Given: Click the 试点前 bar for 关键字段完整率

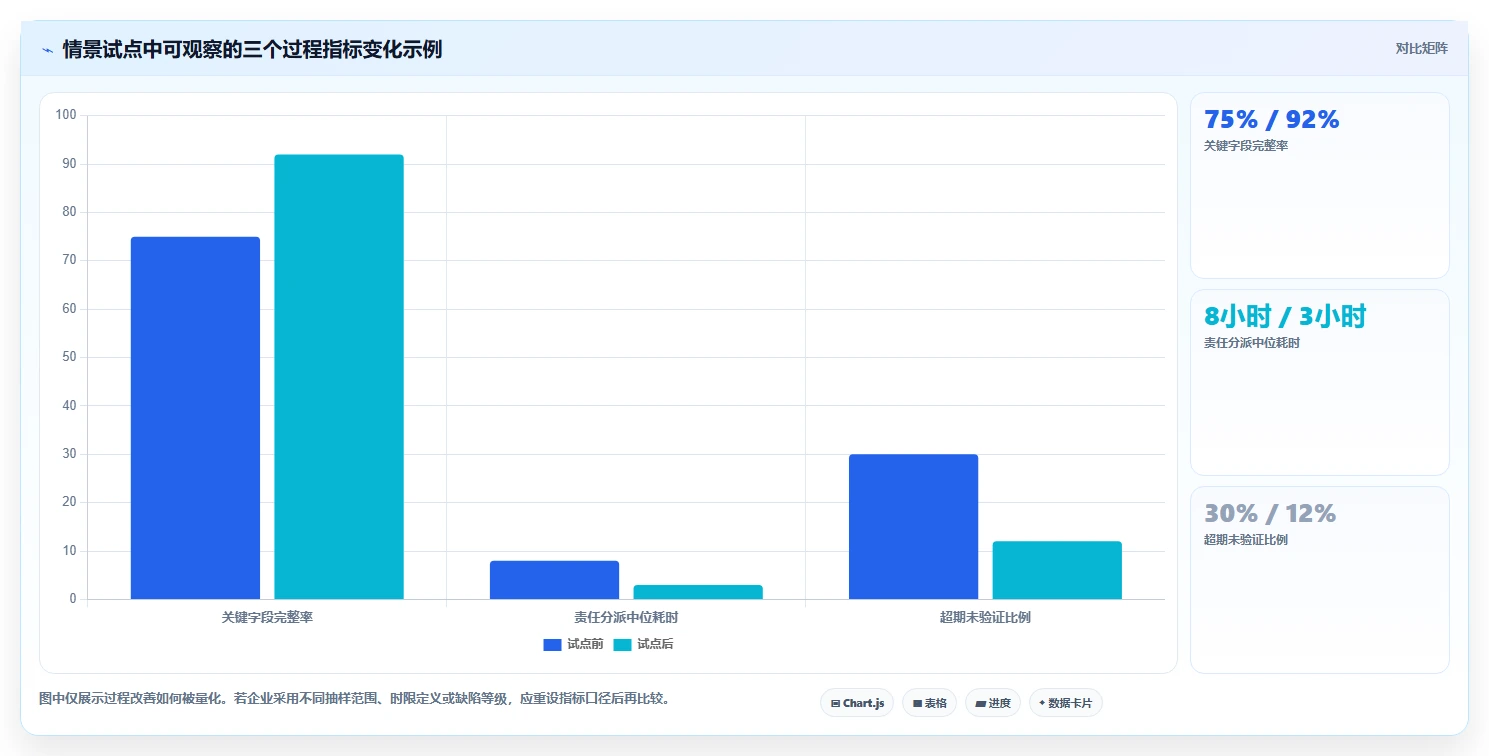Looking at the screenshot, I should [x=195, y=418].
